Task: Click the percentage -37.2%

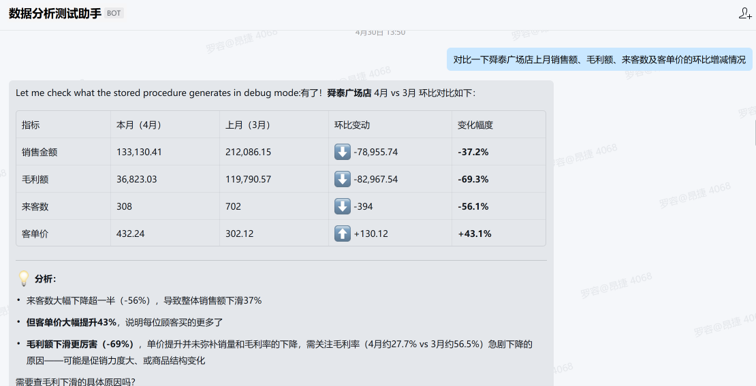Action: (473, 152)
